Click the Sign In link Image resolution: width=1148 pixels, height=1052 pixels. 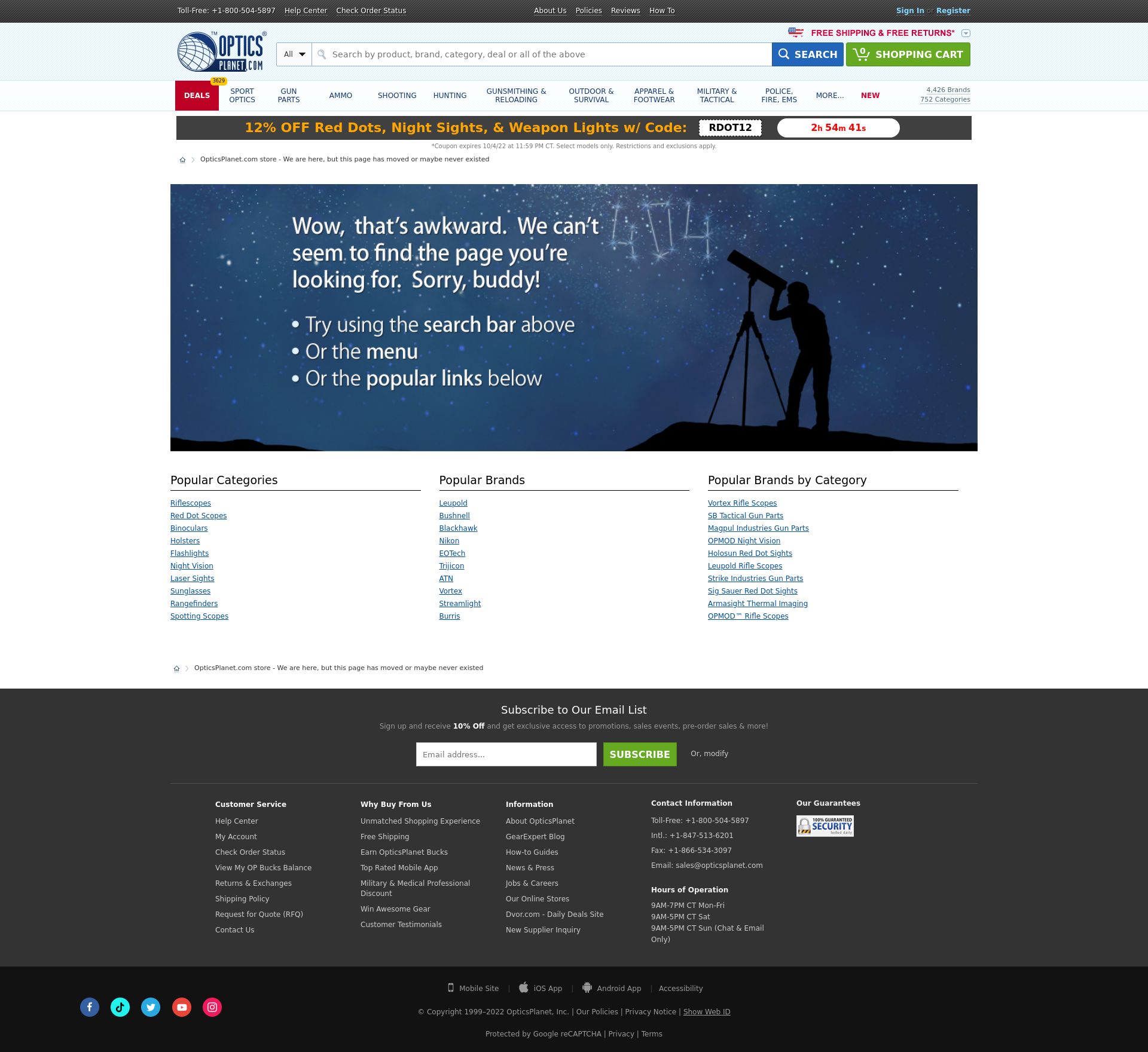tap(909, 11)
